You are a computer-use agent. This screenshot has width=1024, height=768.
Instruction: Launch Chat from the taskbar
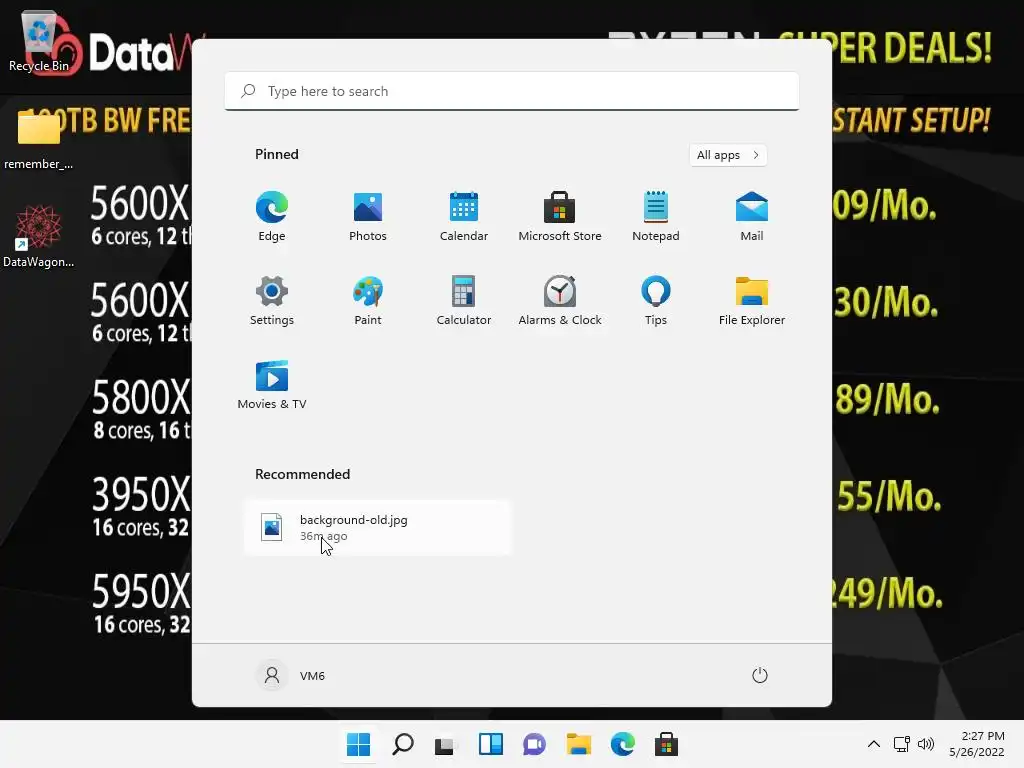tap(534, 744)
